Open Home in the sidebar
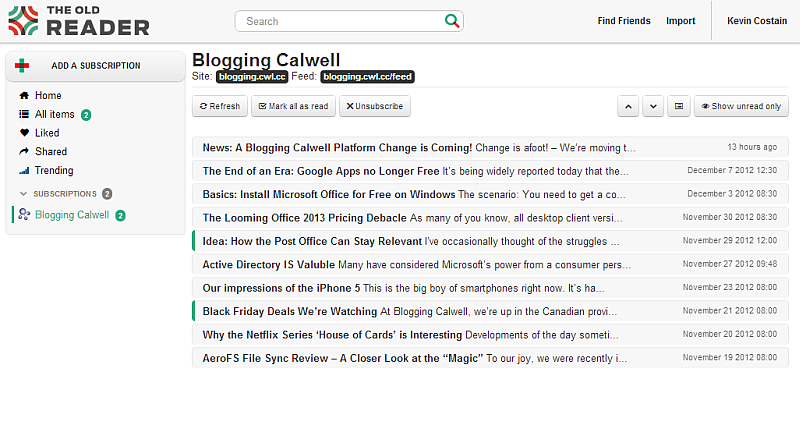 (47, 96)
